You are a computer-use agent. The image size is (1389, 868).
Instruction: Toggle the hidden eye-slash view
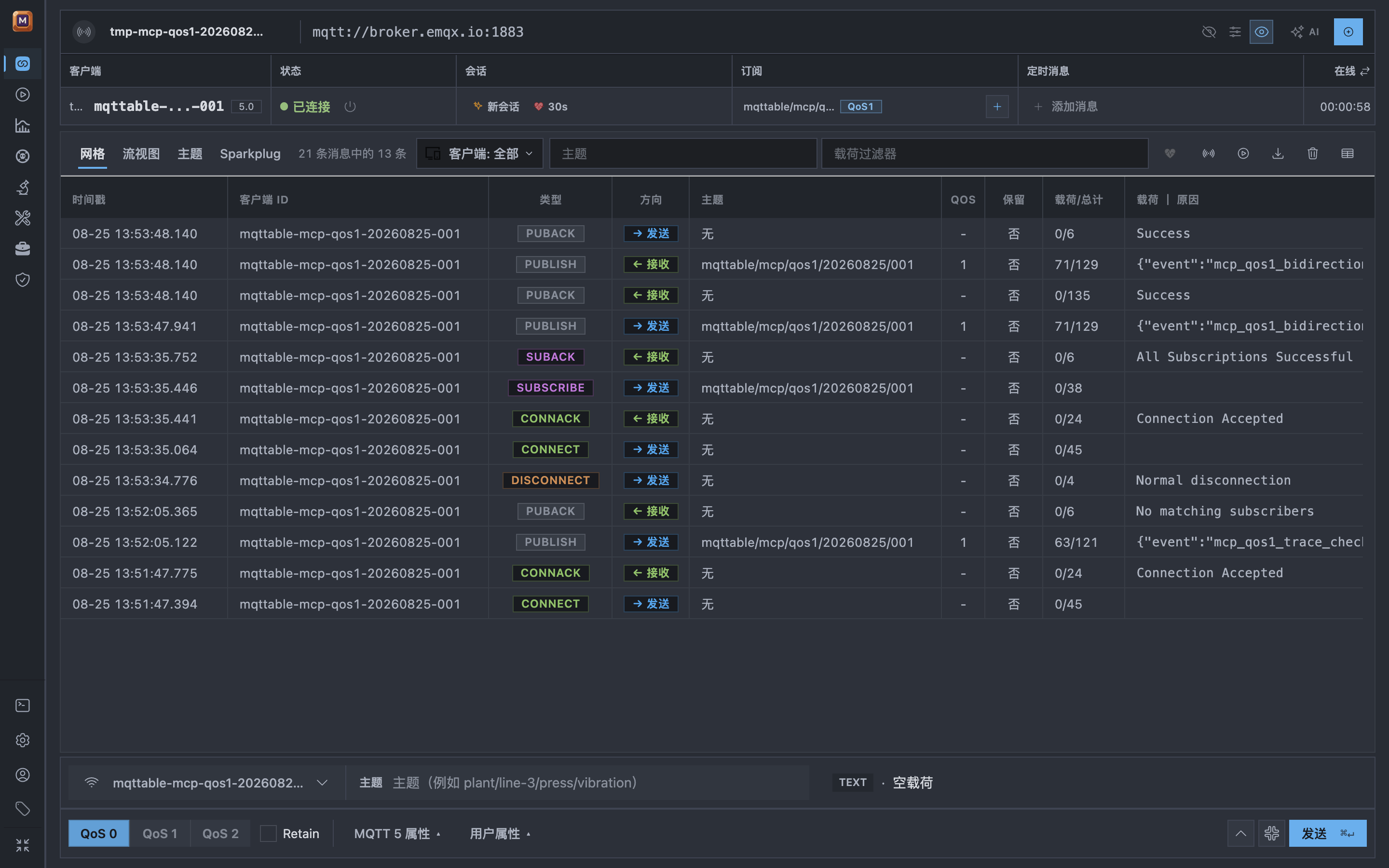1209,31
